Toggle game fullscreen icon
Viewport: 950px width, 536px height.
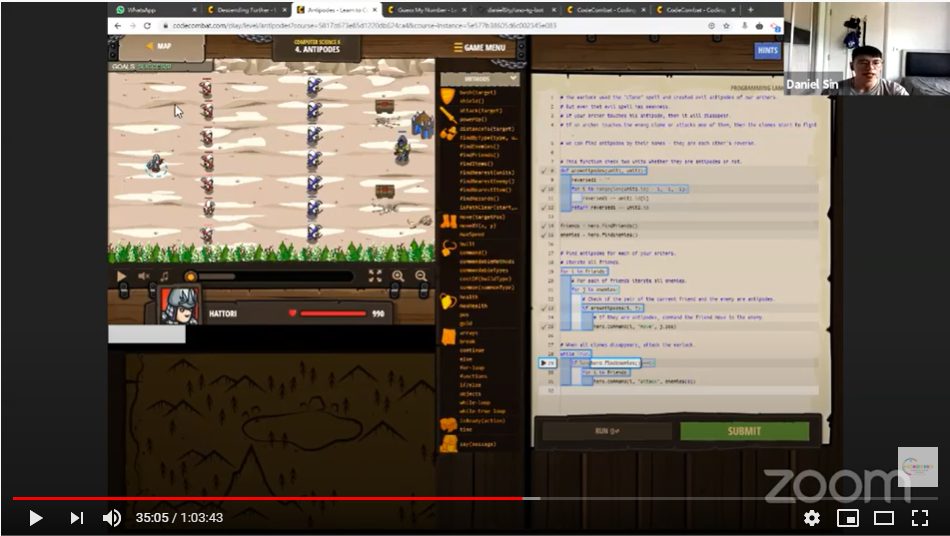pyautogui.click(x=375, y=276)
